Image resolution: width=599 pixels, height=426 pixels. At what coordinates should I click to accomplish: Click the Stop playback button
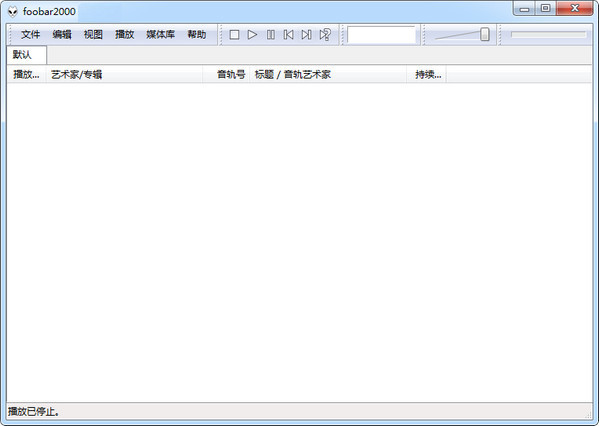[x=234, y=35]
